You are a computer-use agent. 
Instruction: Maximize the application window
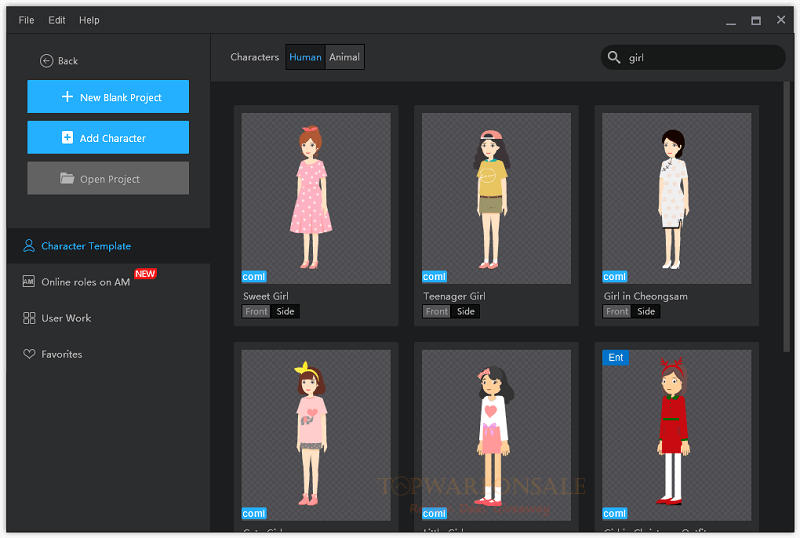click(756, 20)
